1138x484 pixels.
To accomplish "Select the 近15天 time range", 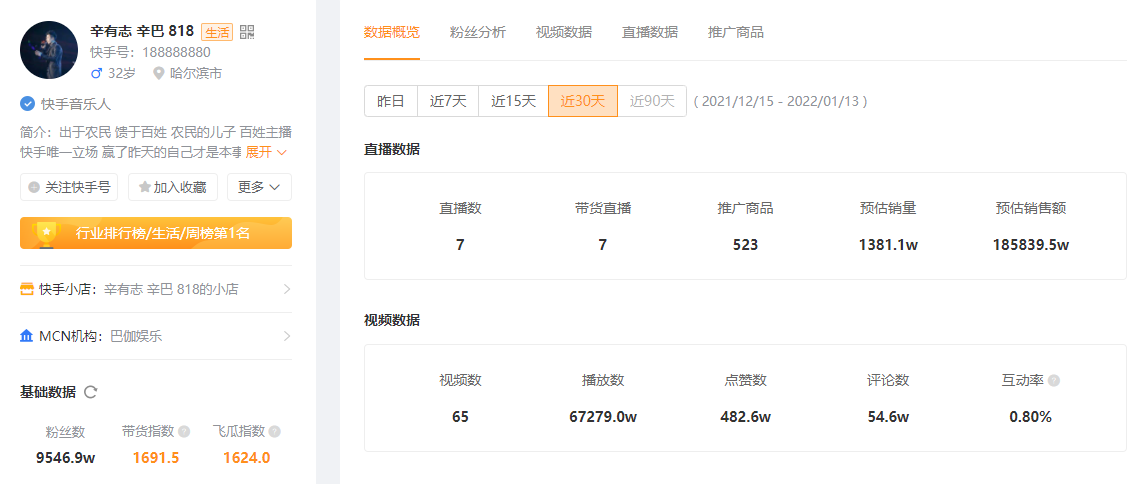I will [514, 101].
